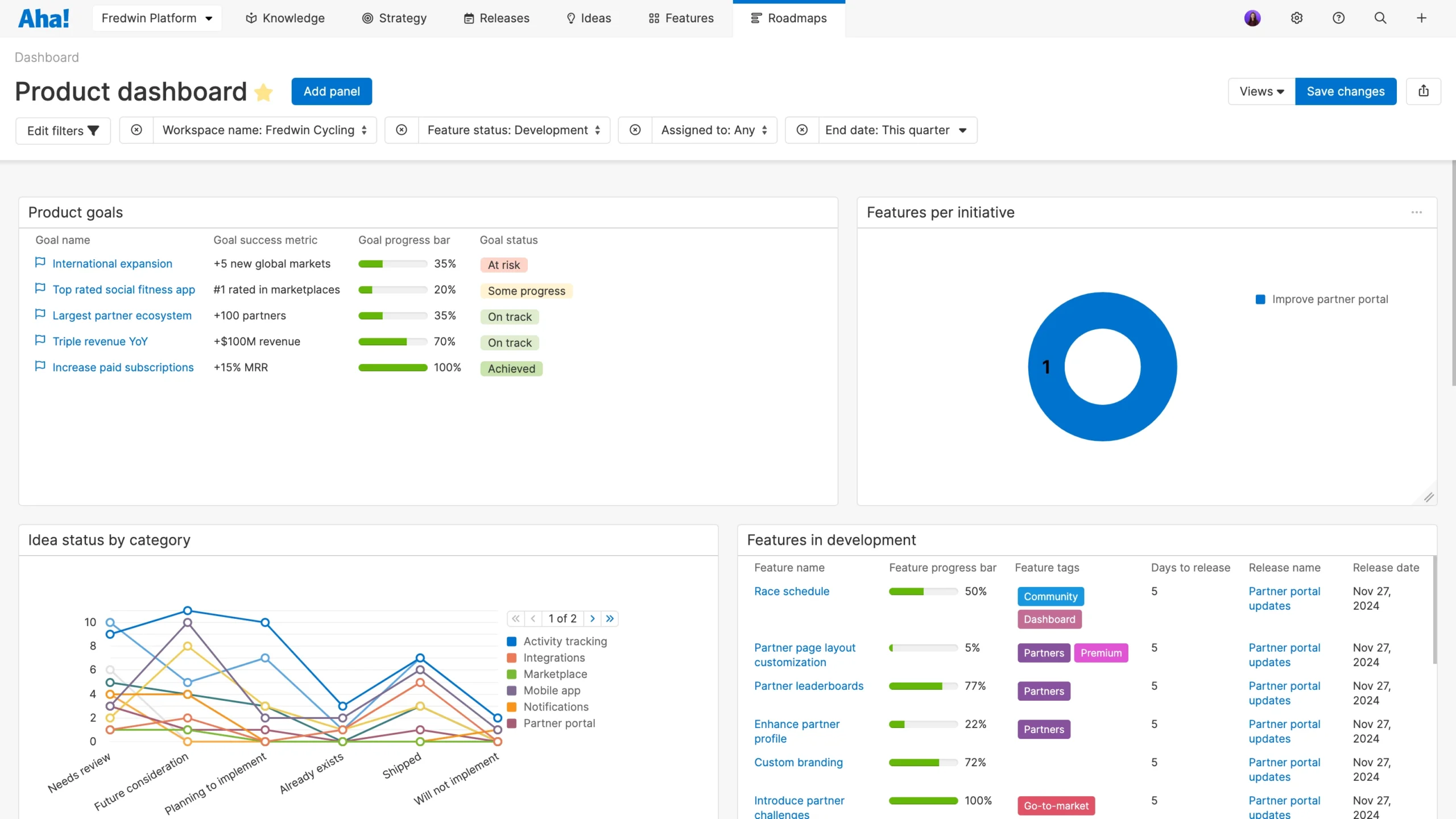Click the flag icon beside International expansion
Image resolution: width=1456 pixels, height=819 pixels.
coord(40,262)
